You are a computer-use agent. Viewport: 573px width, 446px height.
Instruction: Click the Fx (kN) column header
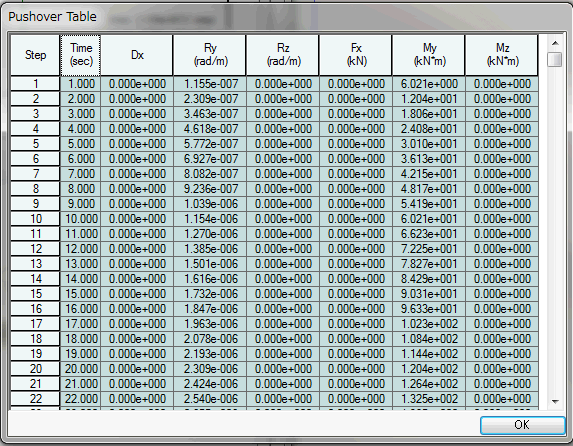pyautogui.click(x=356, y=55)
